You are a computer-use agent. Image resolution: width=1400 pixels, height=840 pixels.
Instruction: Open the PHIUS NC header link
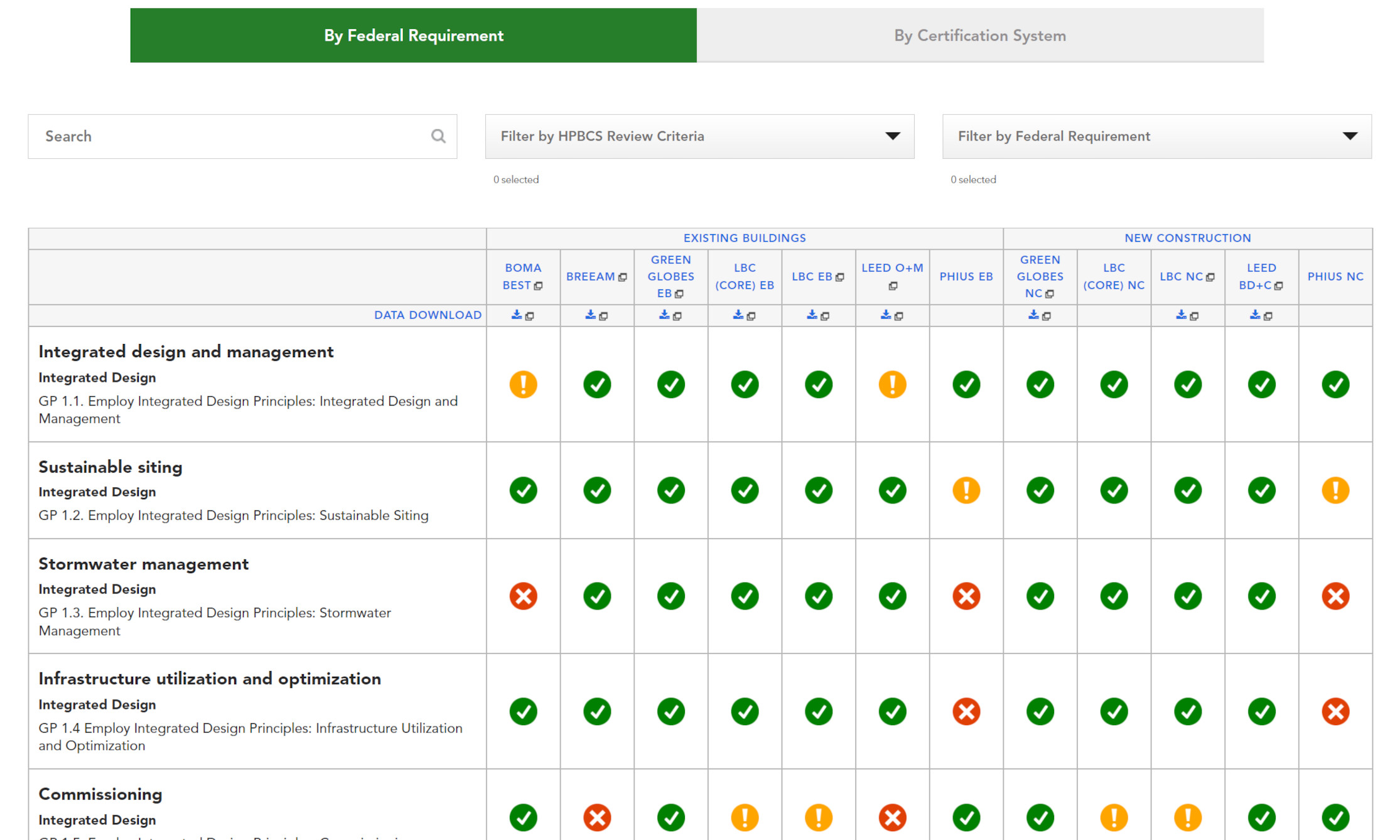(x=1335, y=276)
